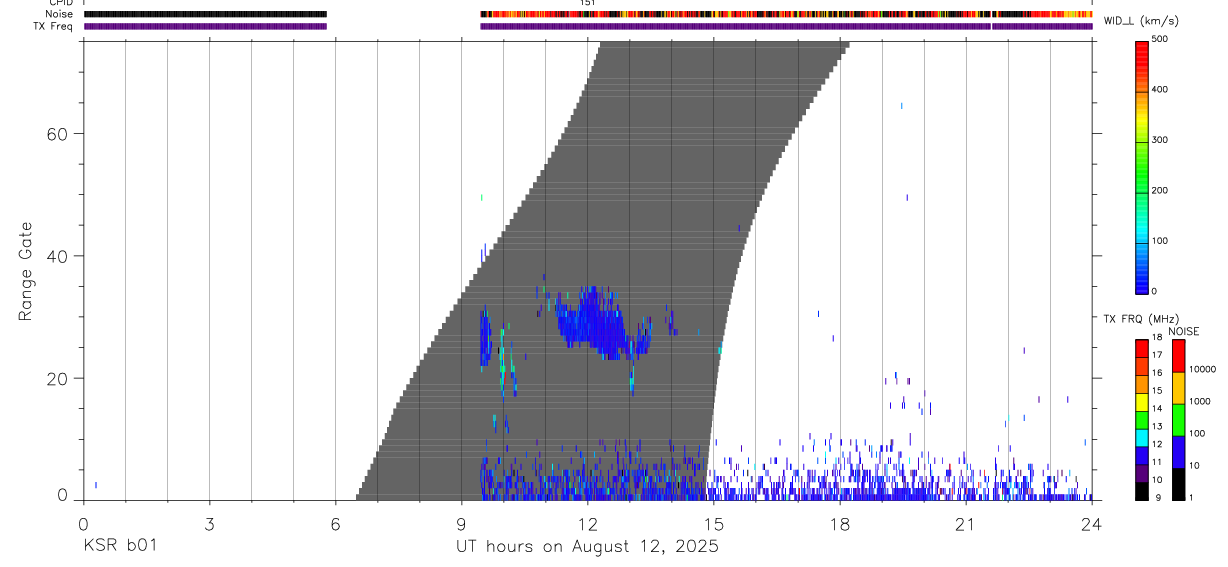Click the blue scatter cluster near hour 12, gate 30
The width and height of the screenshot is (1228, 567).
pyautogui.click(x=600, y=322)
